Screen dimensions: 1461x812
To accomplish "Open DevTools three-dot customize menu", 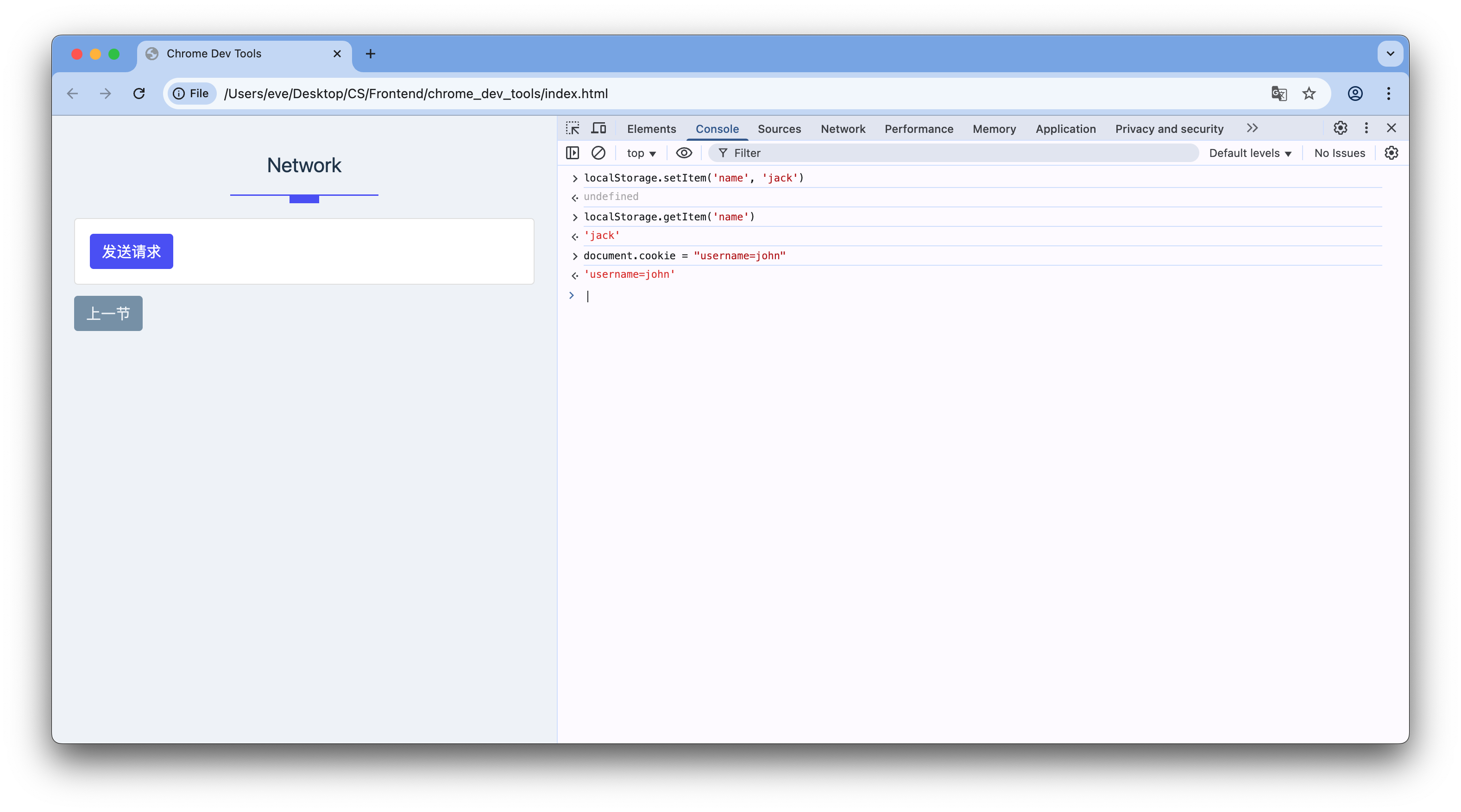I will click(1367, 128).
